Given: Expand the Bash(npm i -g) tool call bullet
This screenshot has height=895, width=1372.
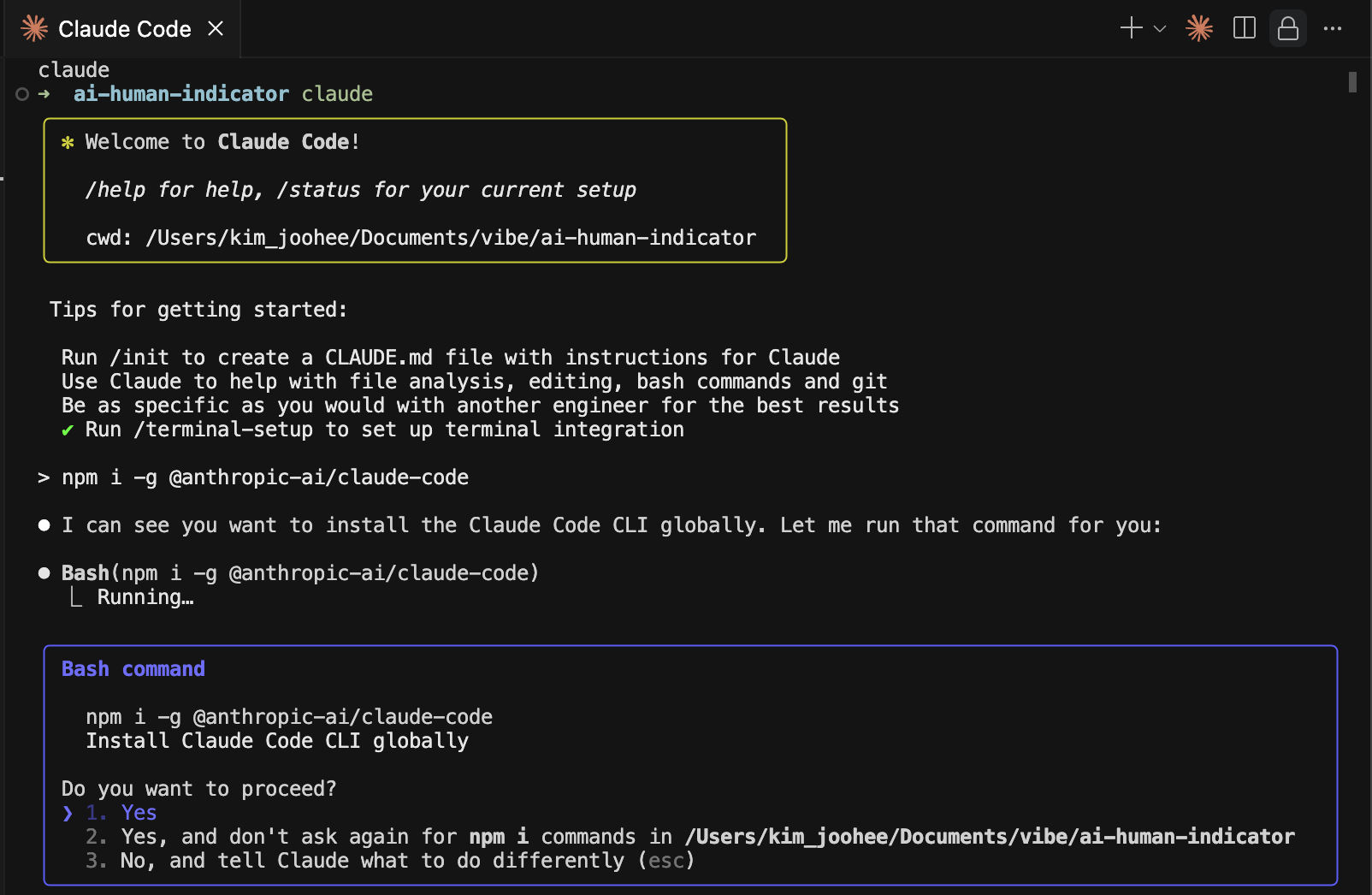Looking at the screenshot, I should [44, 573].
